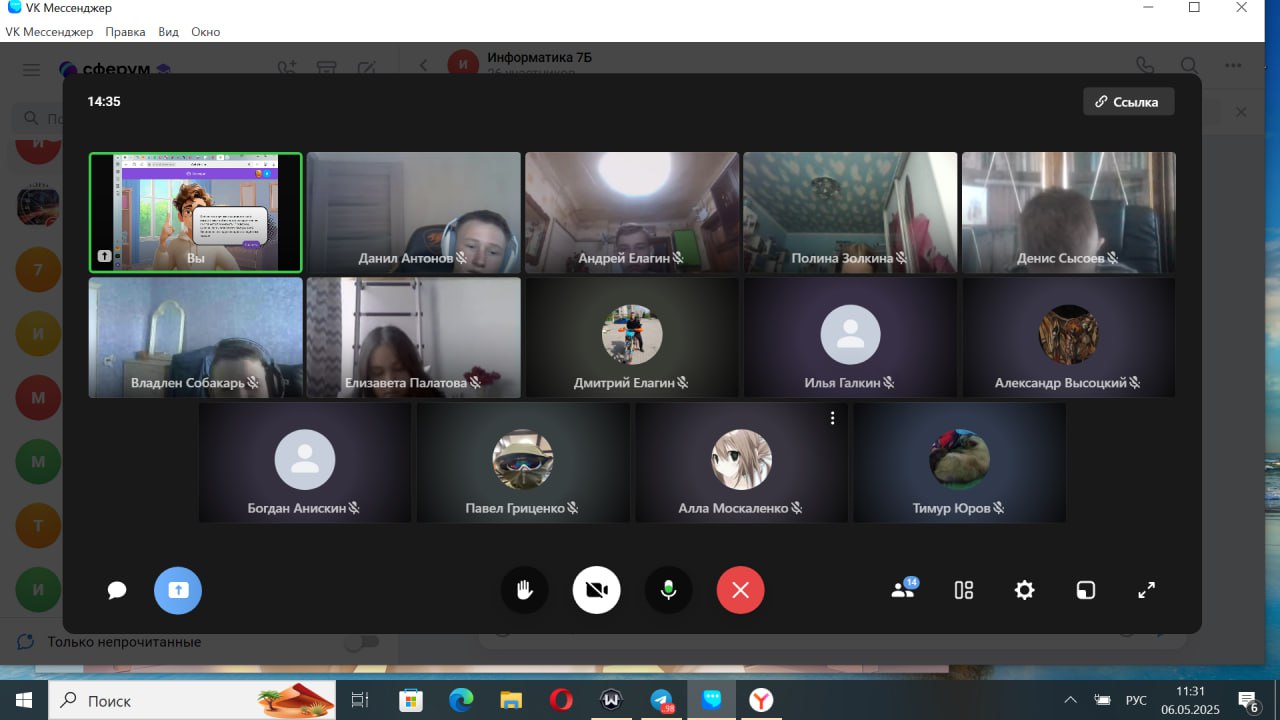The width and height of the screenshot is (1280, 720).
Task: Click Тимур Юров avatar
Action: 959,459
